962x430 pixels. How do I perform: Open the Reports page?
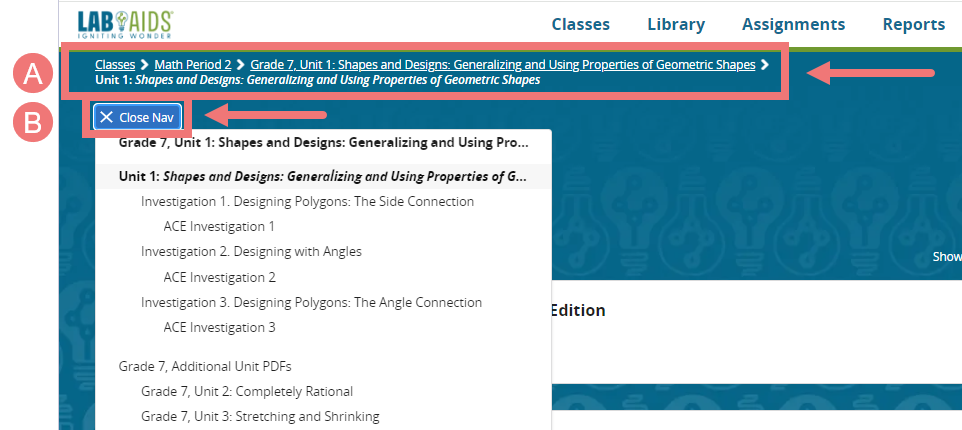tap(913, 25)
